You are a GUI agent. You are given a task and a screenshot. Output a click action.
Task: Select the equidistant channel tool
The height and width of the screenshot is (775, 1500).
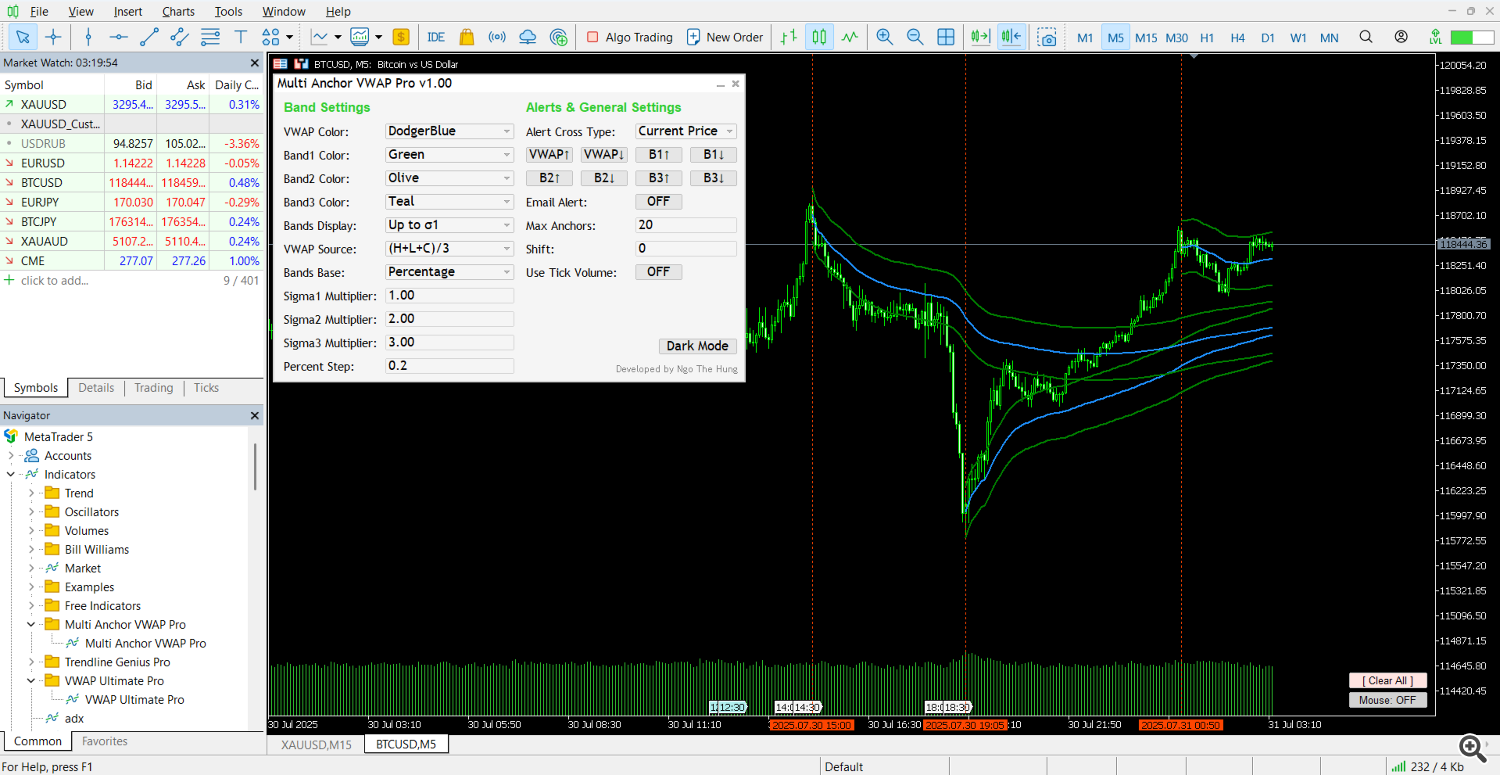(180, 37)
